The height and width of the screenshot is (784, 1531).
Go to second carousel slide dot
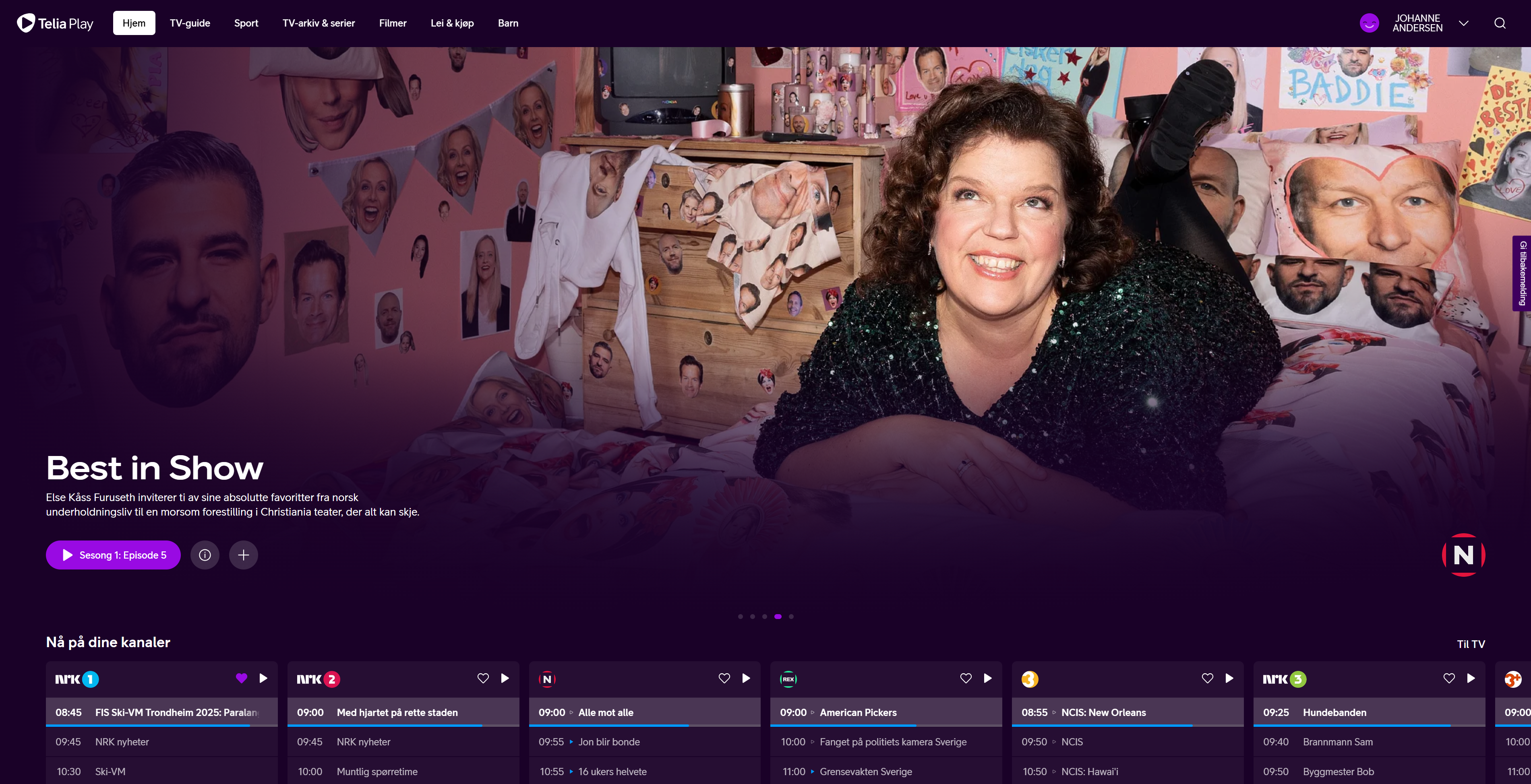pos(753,617)
